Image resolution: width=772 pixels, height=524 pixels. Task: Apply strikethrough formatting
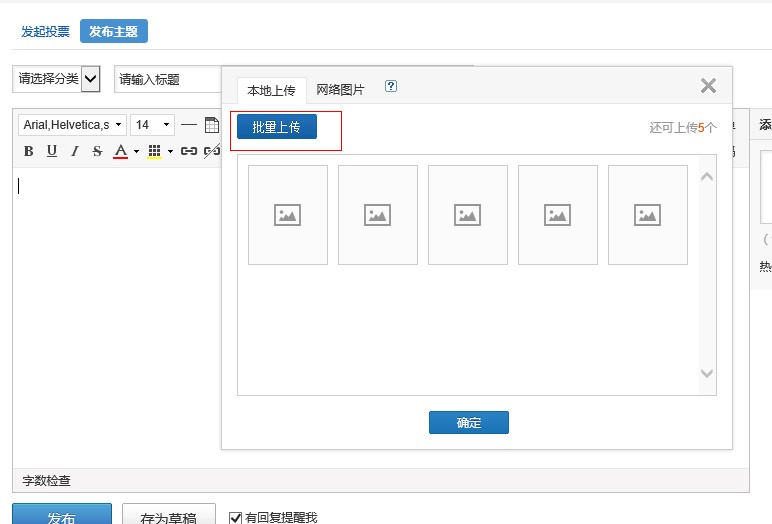coord(97,151)
